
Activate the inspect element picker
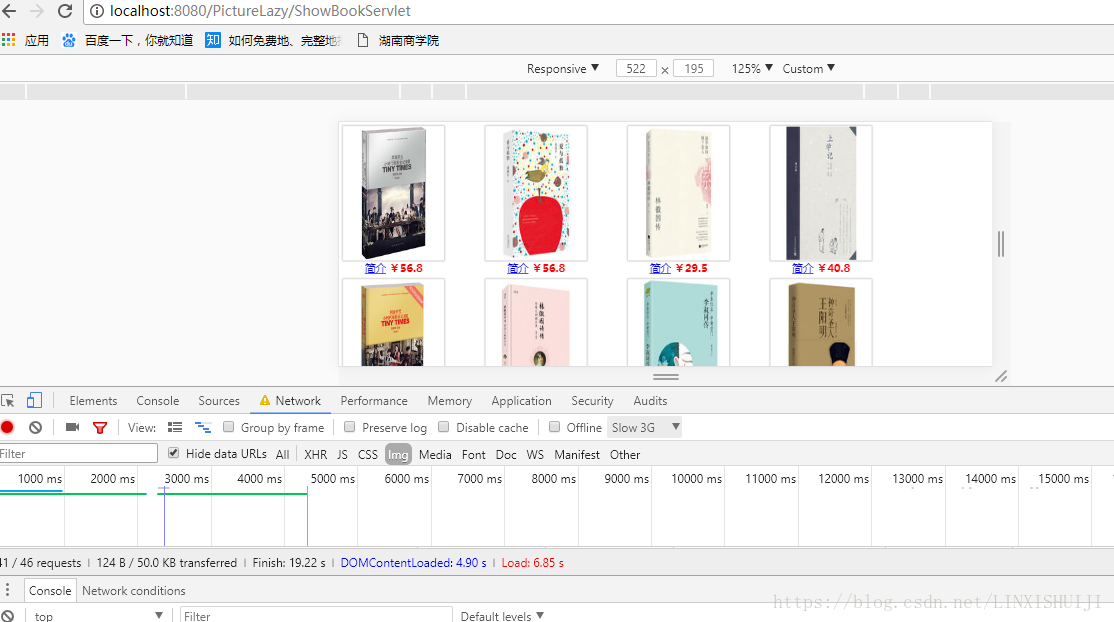[x=8, y=401]
